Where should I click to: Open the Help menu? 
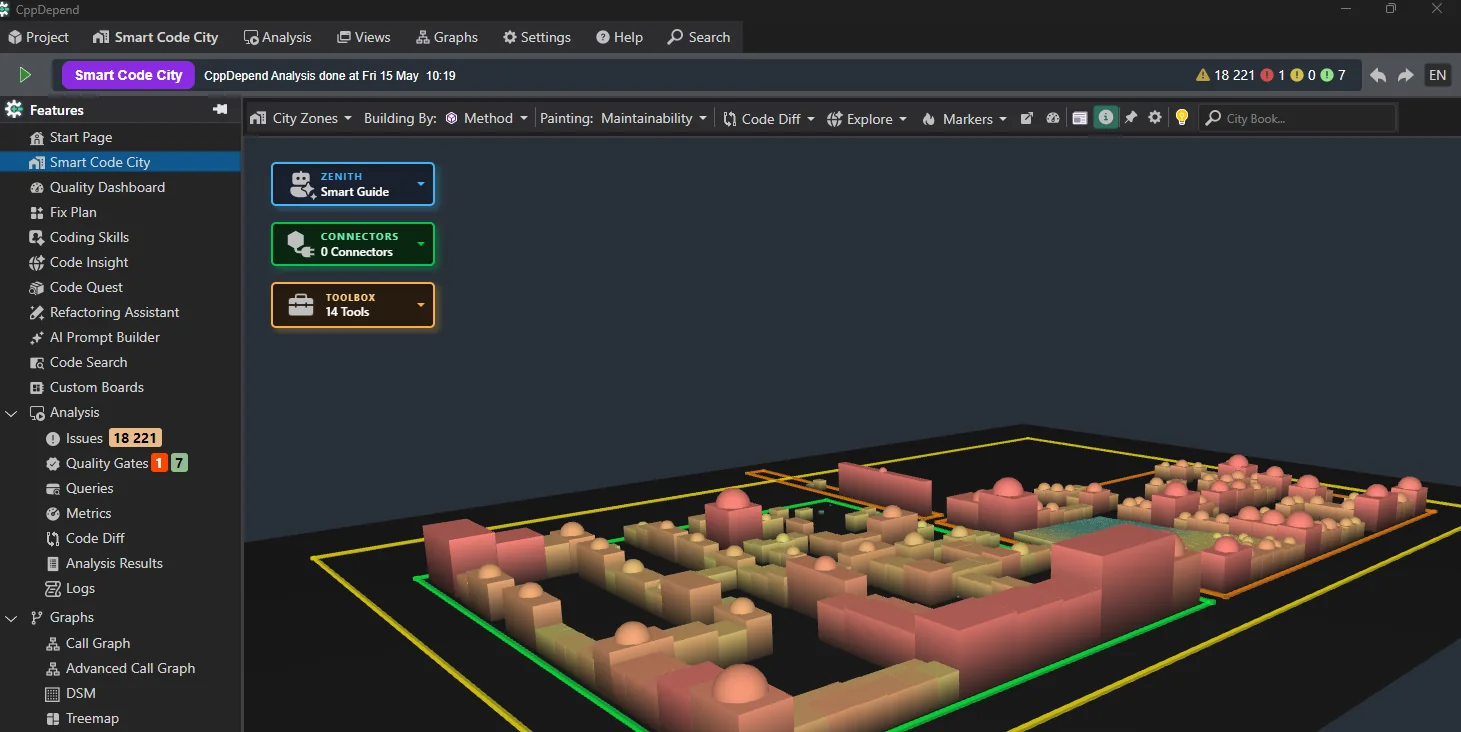[x=620, y=37]
